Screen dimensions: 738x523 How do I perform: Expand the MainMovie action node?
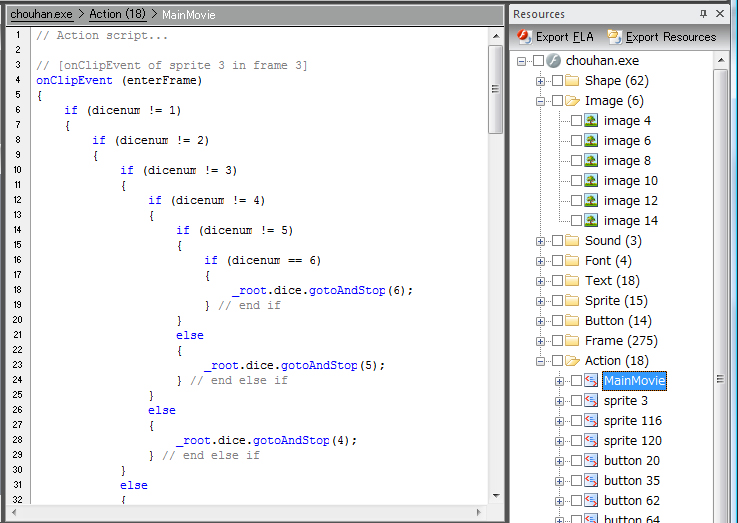click(x=559, y=381)
